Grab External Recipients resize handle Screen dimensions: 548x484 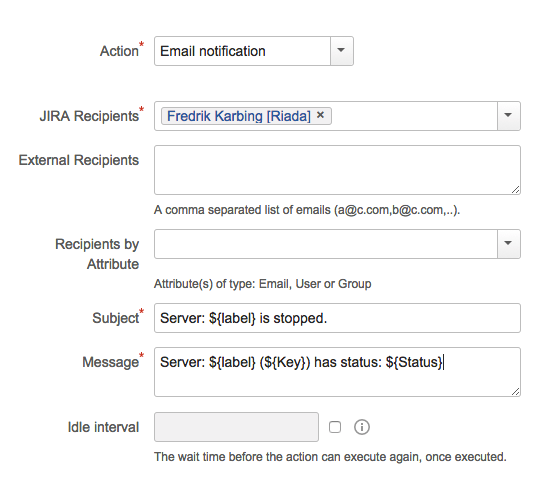point(515,190)
